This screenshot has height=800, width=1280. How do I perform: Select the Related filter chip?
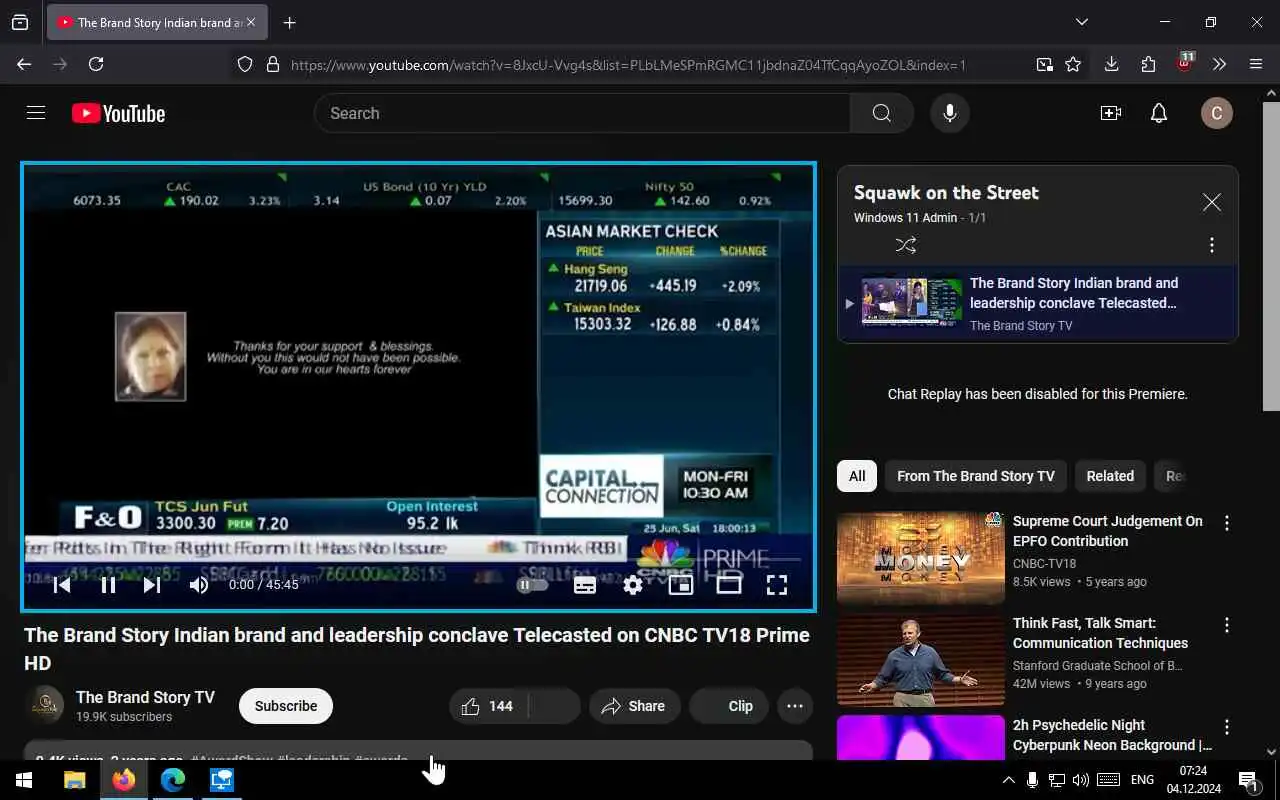[1110, 476]
